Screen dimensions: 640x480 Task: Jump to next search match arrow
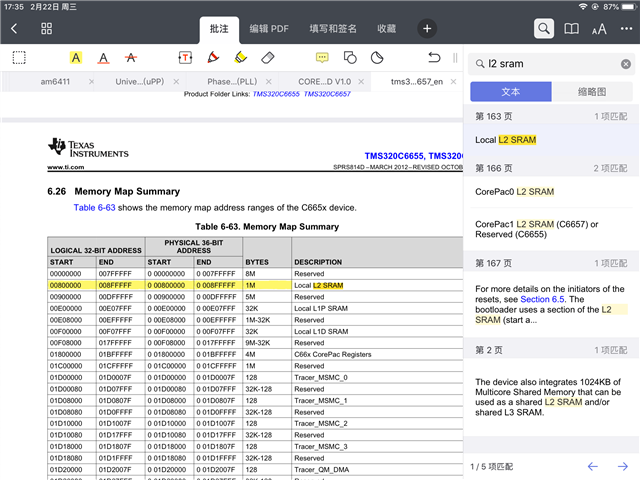(x=622, y=467)
